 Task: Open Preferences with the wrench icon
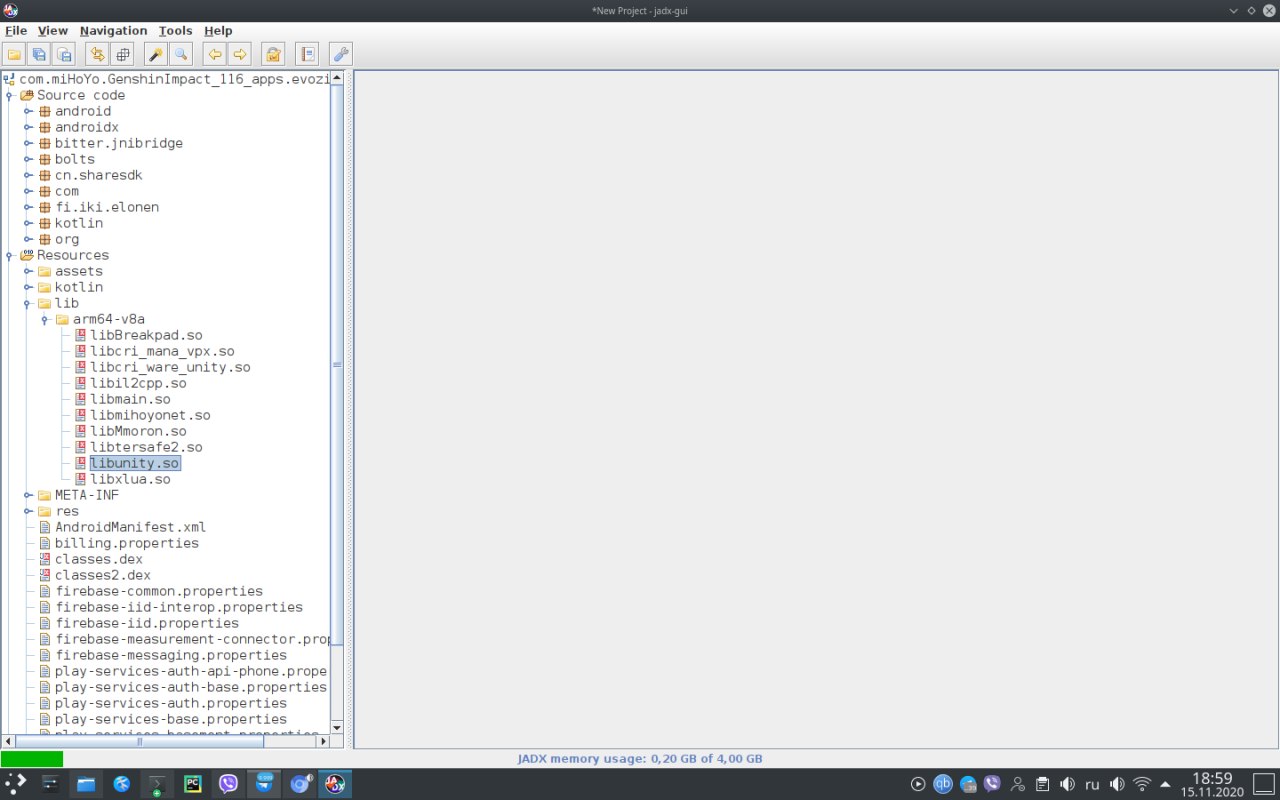(340, 54)
